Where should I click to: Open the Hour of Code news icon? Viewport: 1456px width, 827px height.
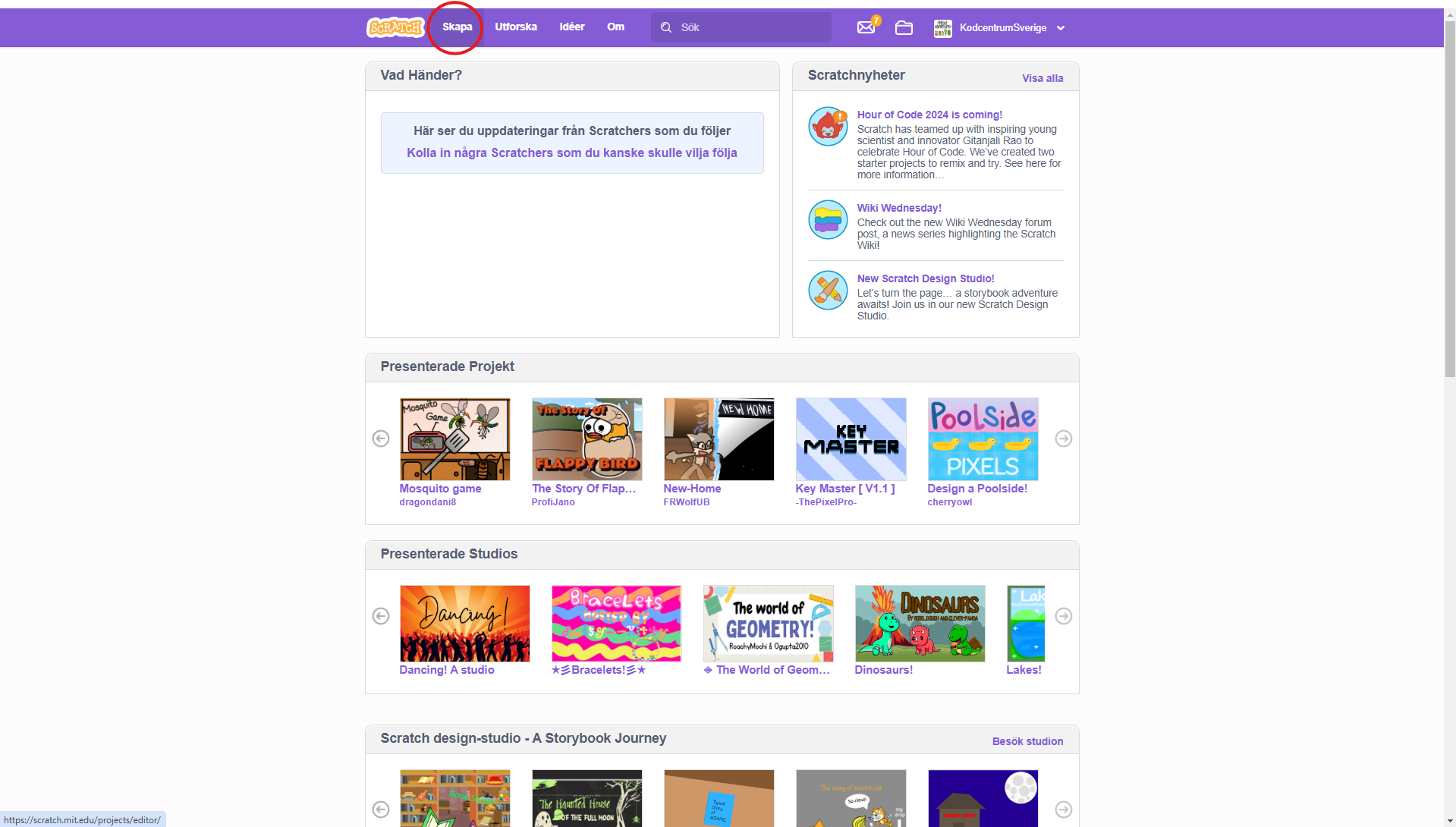coord(828,126)
